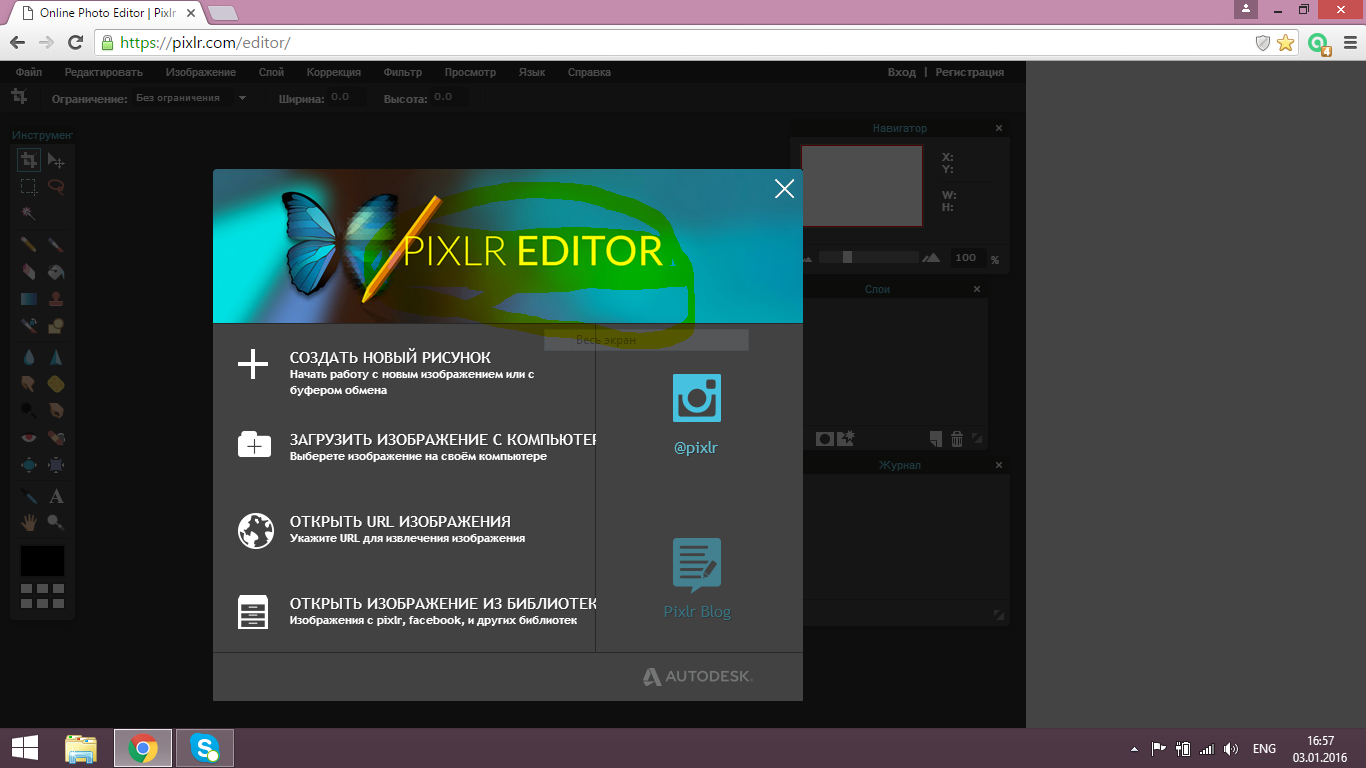Screen dimensions: 1366x768
Task: Open the Справка menu
Action: [589, 72]
